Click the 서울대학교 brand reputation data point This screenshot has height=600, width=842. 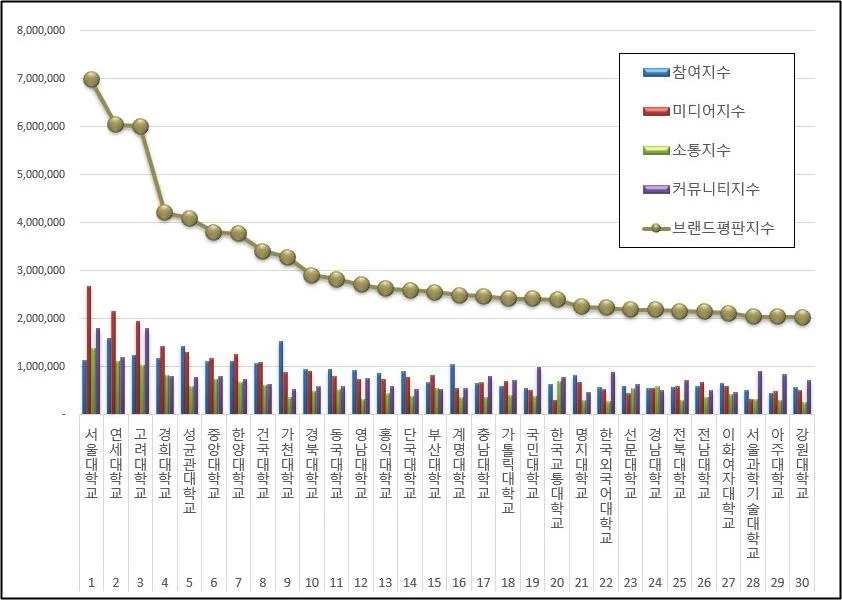tap(91, 80)
